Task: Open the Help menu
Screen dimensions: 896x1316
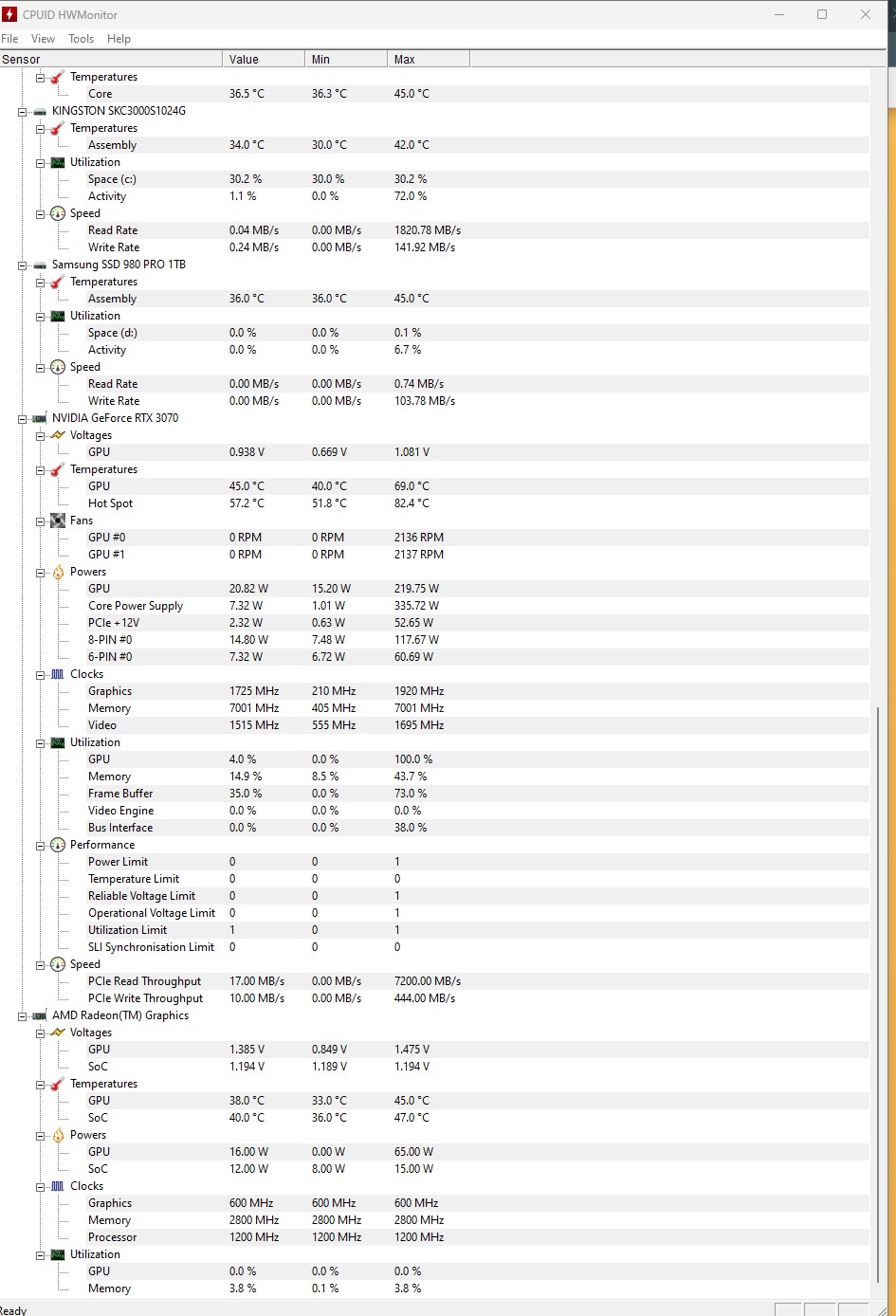Action: (x=119, y=39)
